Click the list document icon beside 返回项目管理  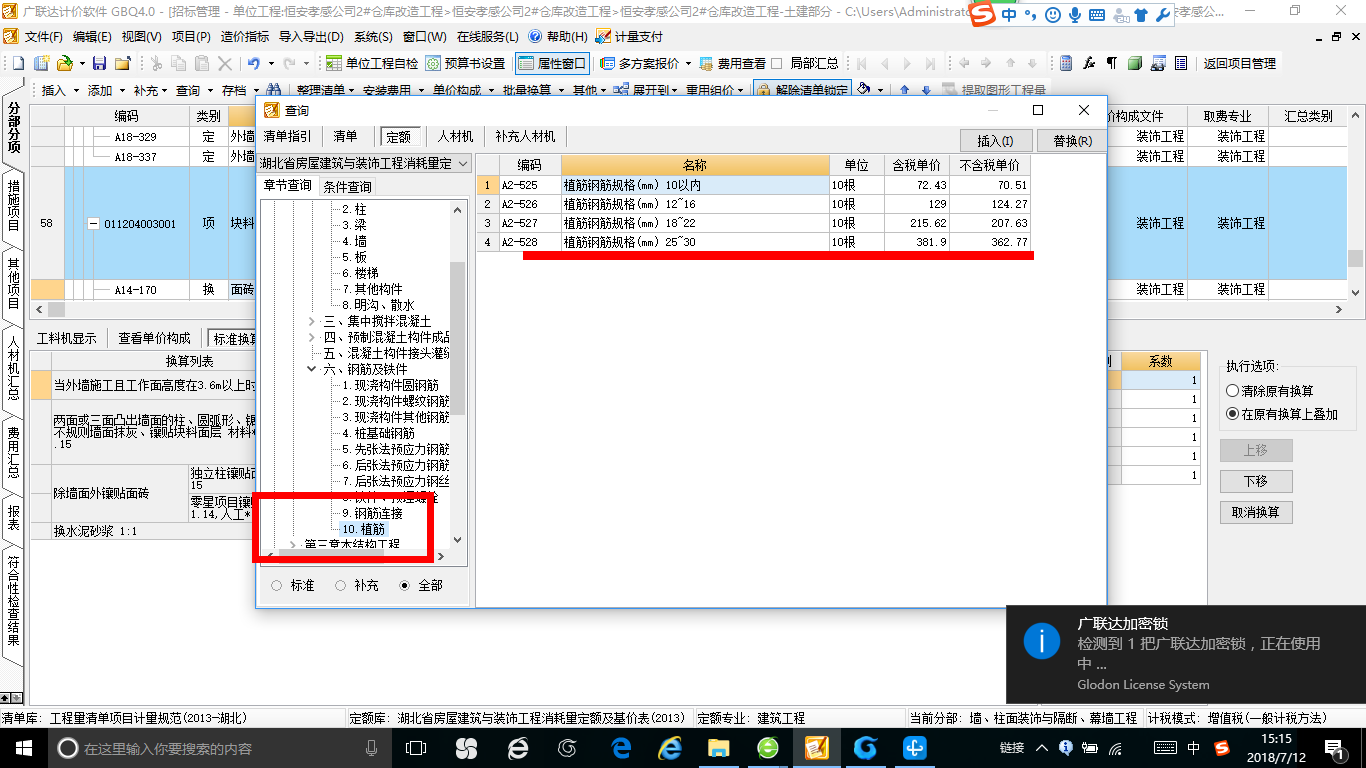pos(1181,63)
